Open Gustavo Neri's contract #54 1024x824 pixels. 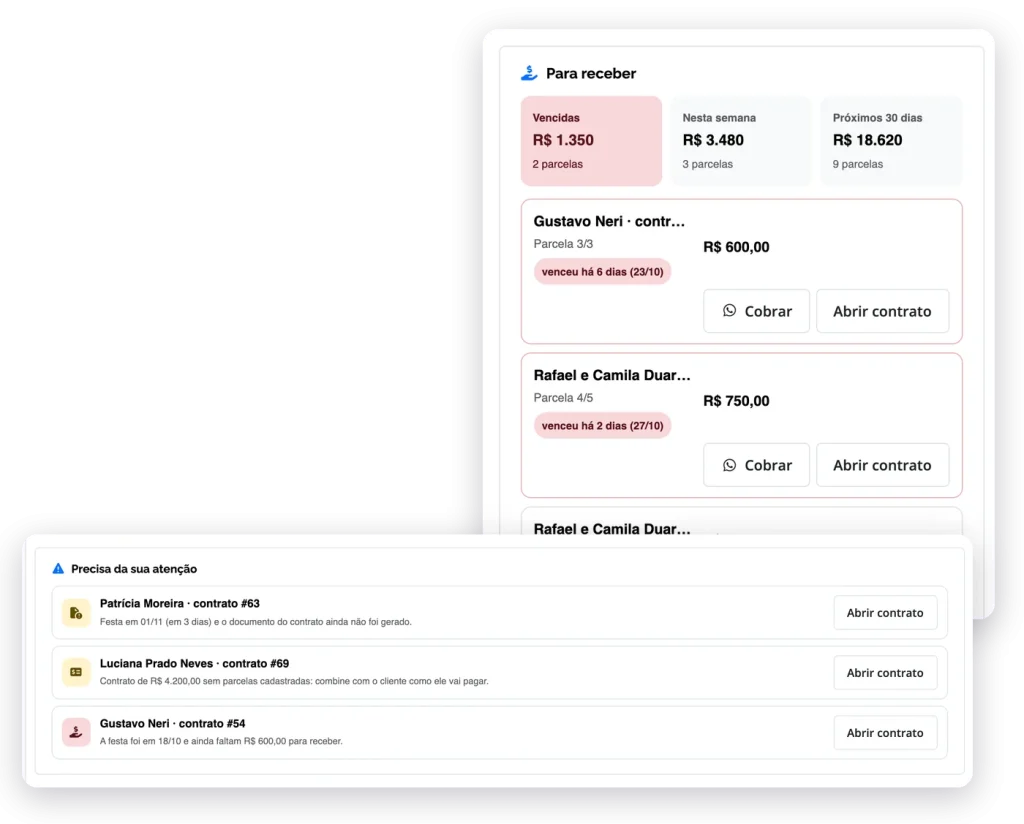885,733
